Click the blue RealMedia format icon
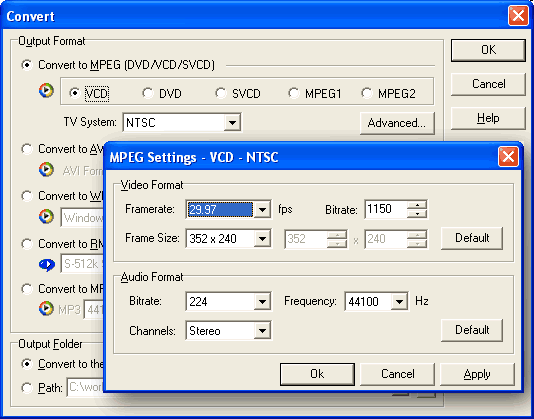Viewport: 534px width, 419px height. tap(47, 264)
